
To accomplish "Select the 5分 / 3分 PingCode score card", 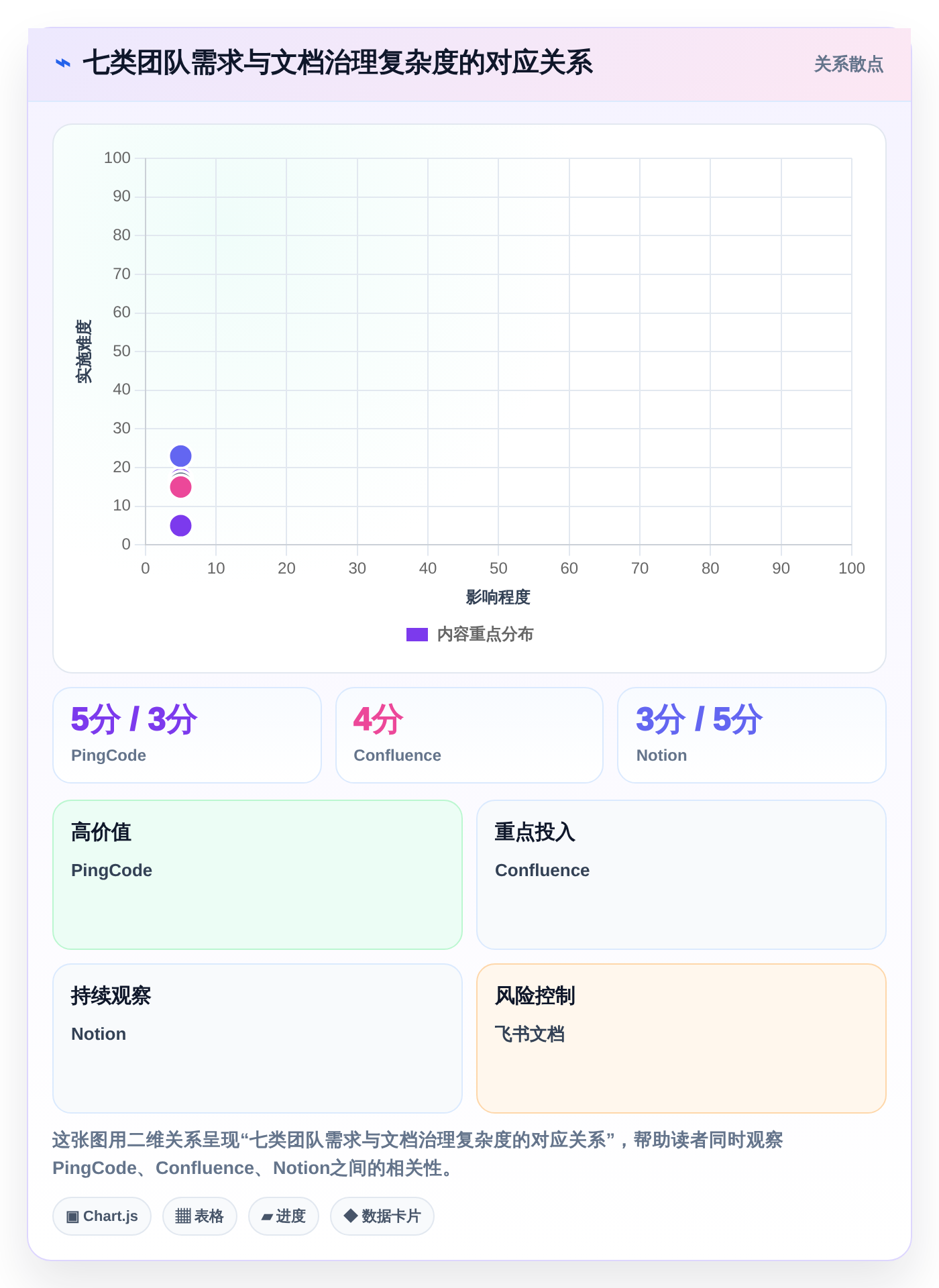I will pos(187,735).
